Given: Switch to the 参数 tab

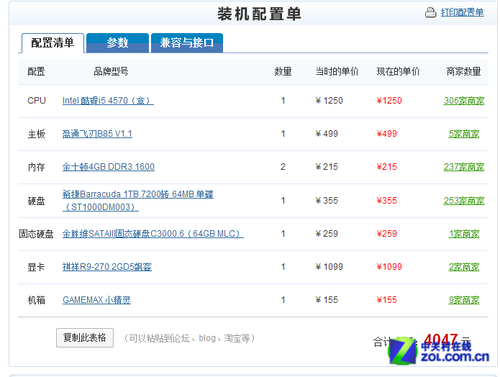Looking at the screenshot, I should pos(117,43).
